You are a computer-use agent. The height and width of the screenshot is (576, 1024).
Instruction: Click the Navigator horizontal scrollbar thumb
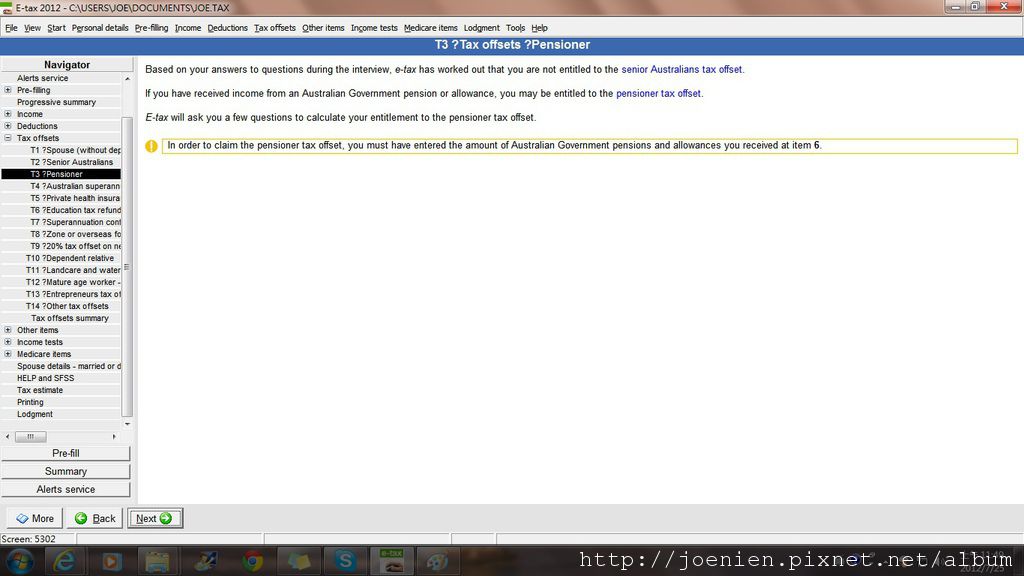[31, 436]
